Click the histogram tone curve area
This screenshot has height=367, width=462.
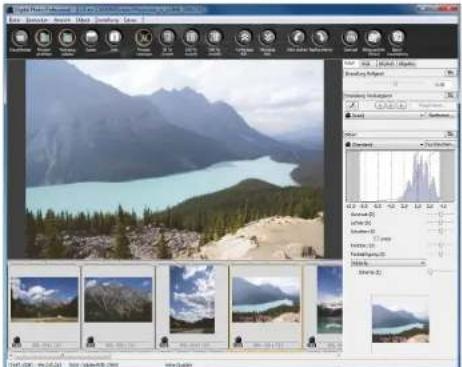click(400, 176)
